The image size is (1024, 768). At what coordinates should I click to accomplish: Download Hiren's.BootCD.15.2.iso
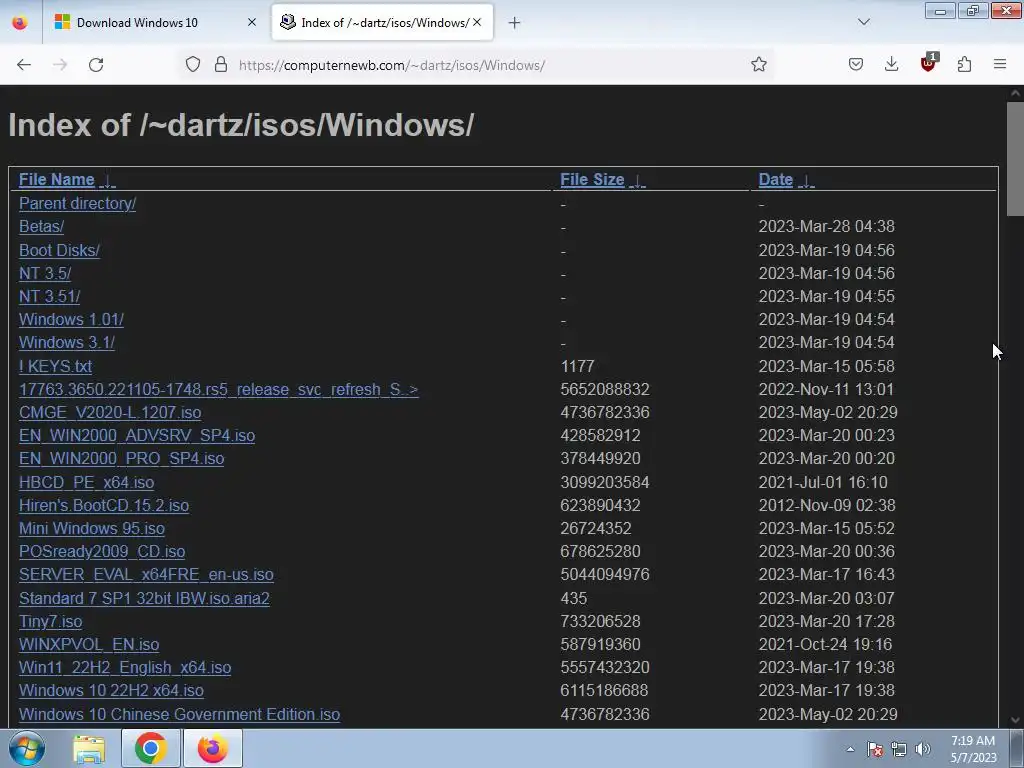[104, 505]
